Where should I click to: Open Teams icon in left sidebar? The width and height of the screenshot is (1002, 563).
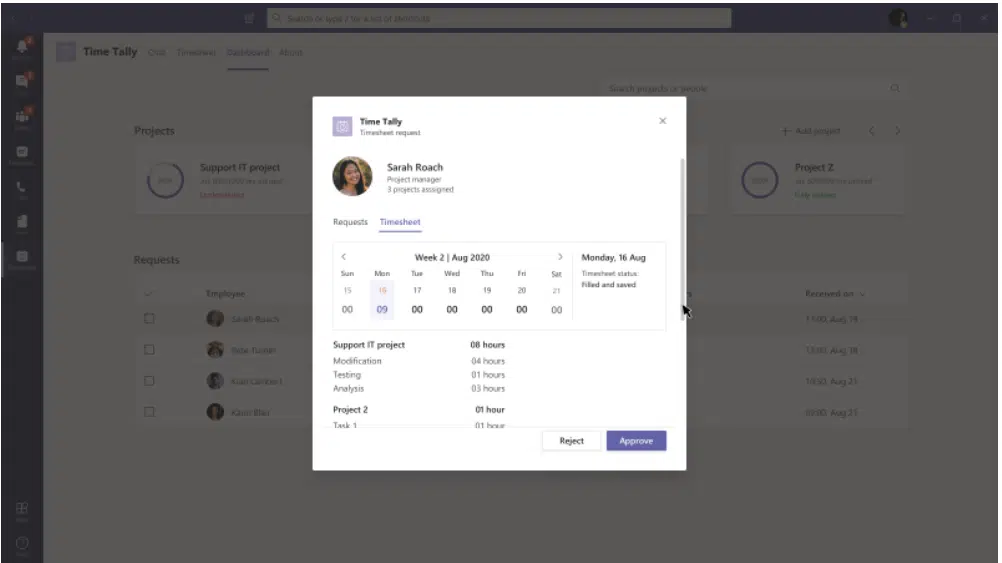click(x=22, y=116)
